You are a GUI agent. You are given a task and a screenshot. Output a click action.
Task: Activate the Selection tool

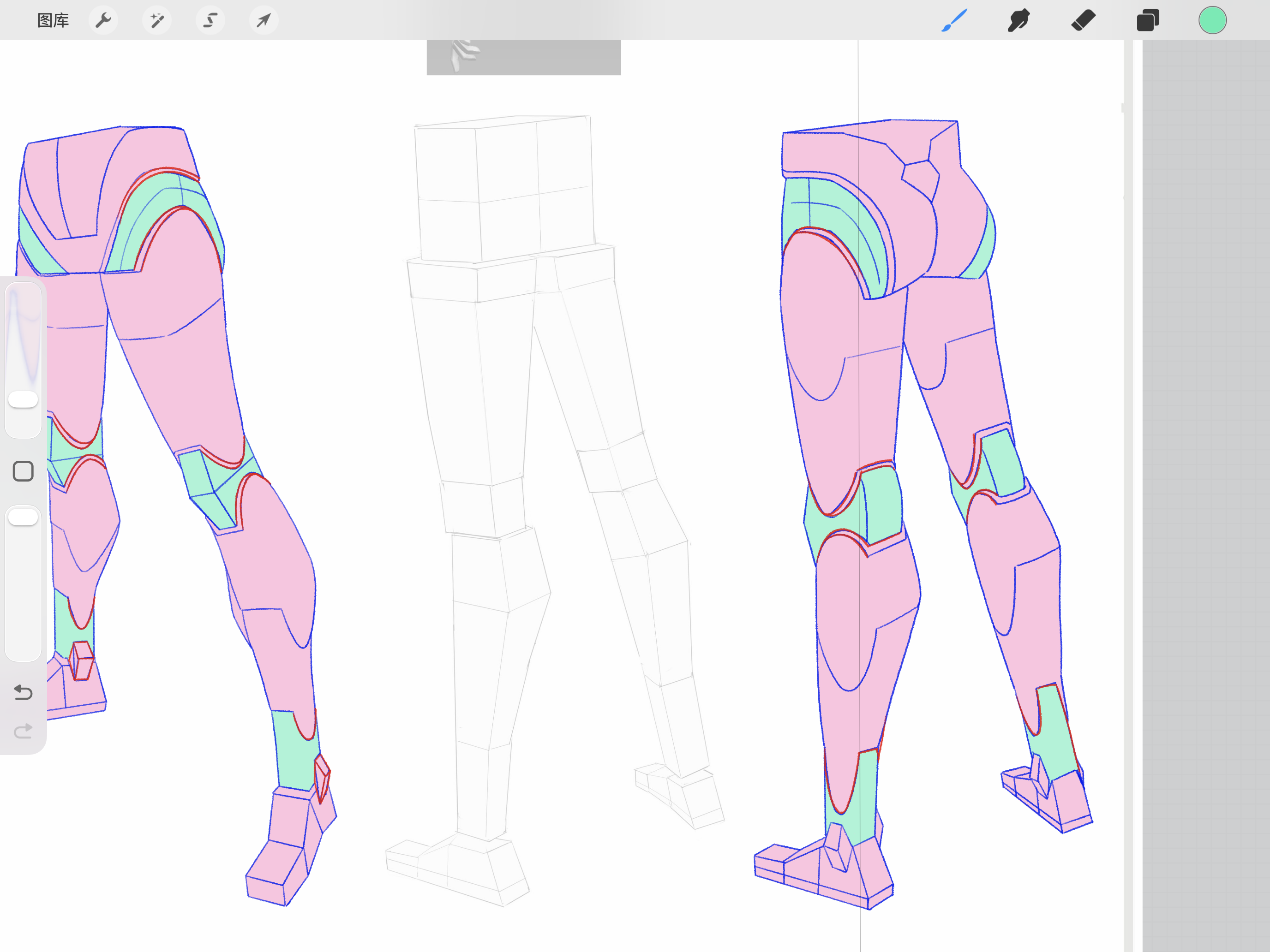(x=210, y=21)
